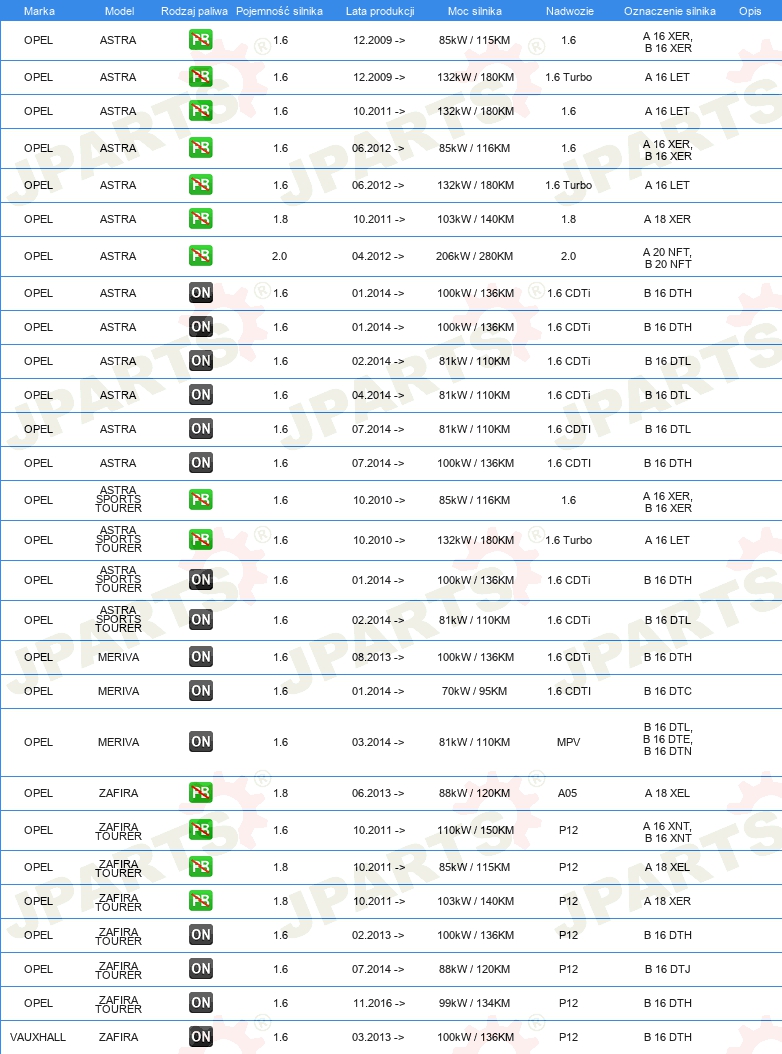
Task: Click the '11.2016 ->' production date
Action: (x=379, y=1003)
